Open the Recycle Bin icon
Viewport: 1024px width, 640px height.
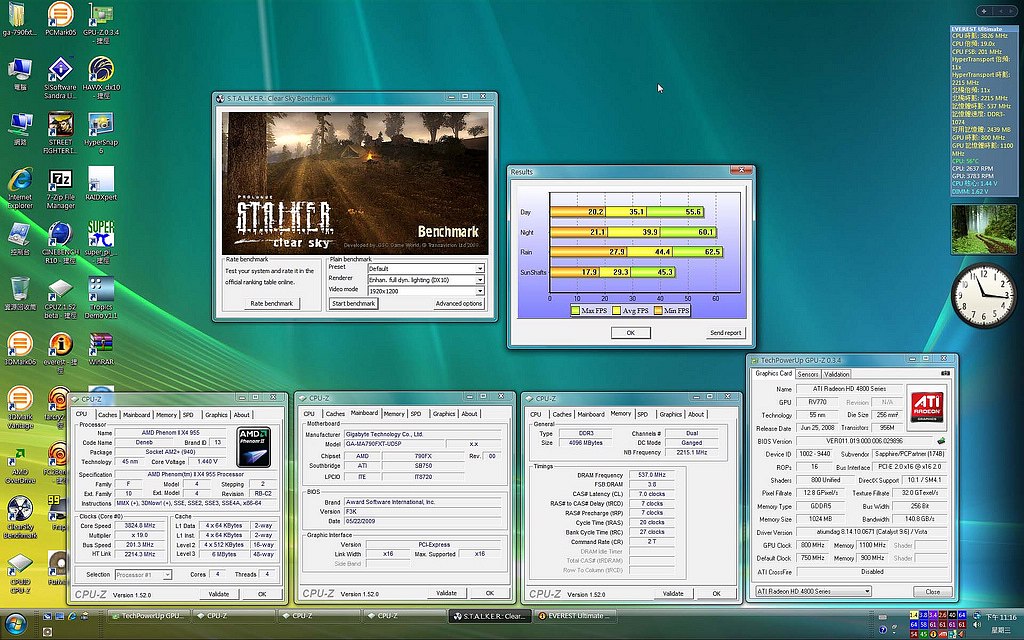point(20,293)
